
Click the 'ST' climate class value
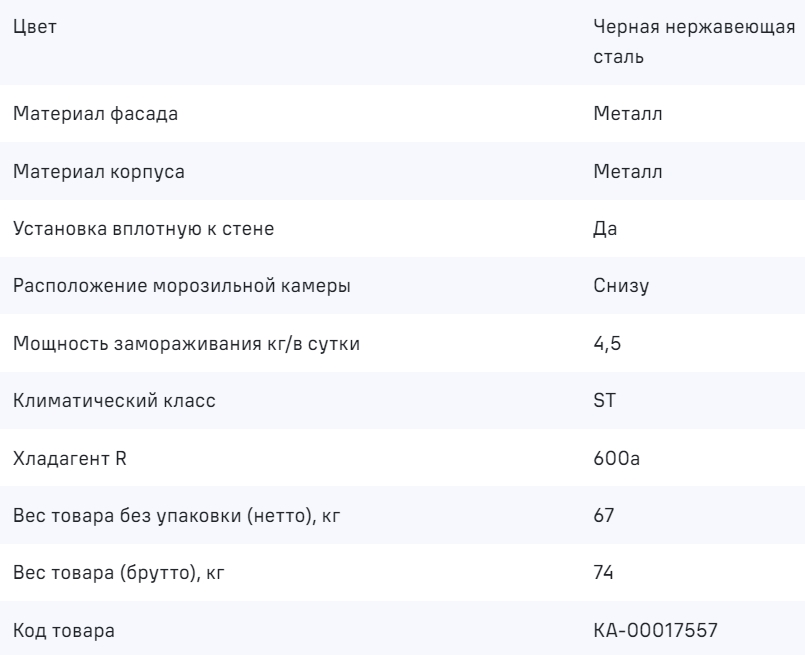pos(603,402)
